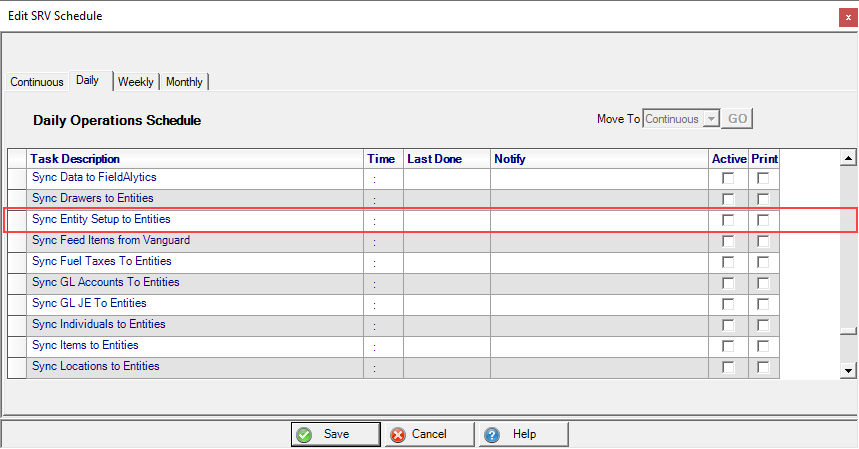
Task: Expand the Move To dropdown
Action: pyautogui.click(x=710, y=119)
